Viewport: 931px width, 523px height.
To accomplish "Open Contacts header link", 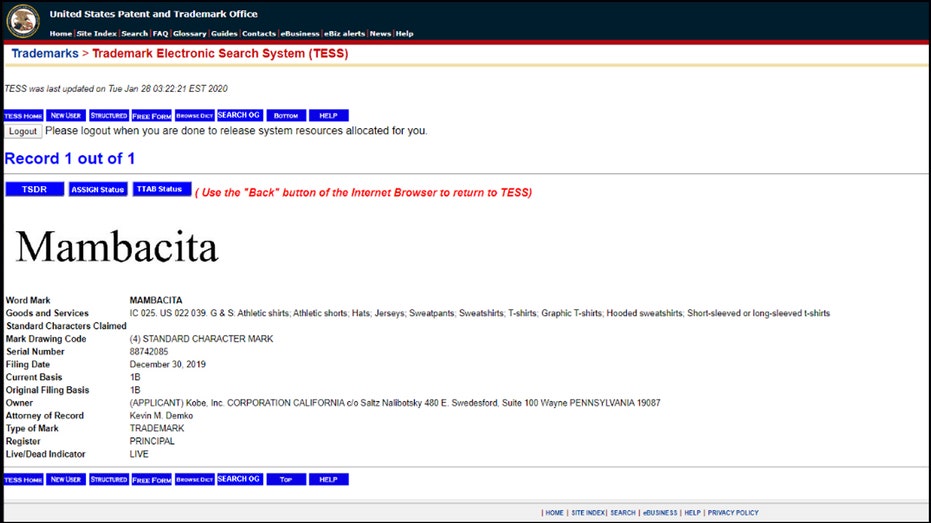I will [259, 34].
